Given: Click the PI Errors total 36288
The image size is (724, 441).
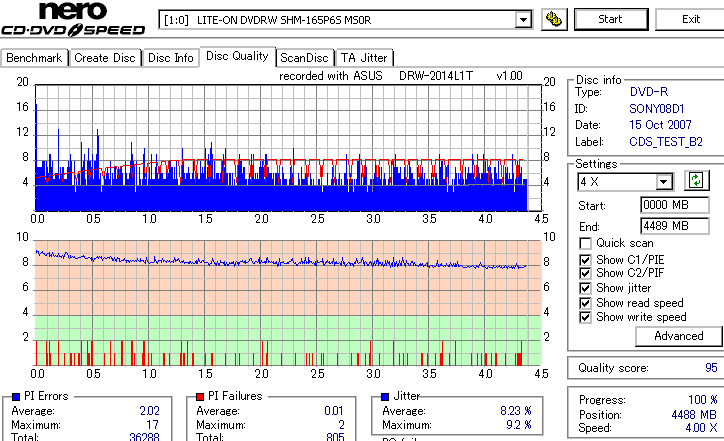Looking at the screenshot, I should click(145, 436).
